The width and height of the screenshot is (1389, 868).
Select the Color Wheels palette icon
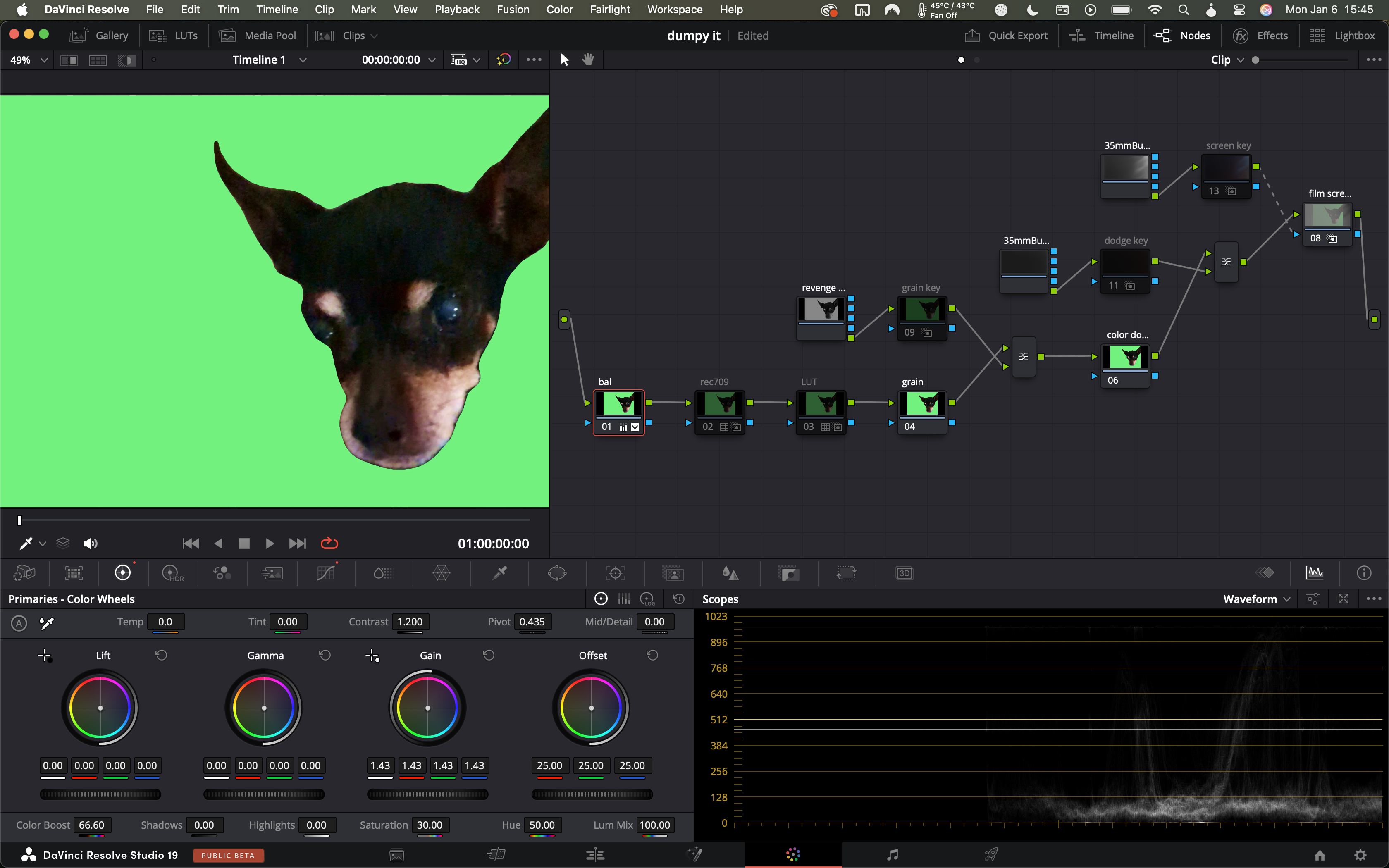(x=123, y=573)
